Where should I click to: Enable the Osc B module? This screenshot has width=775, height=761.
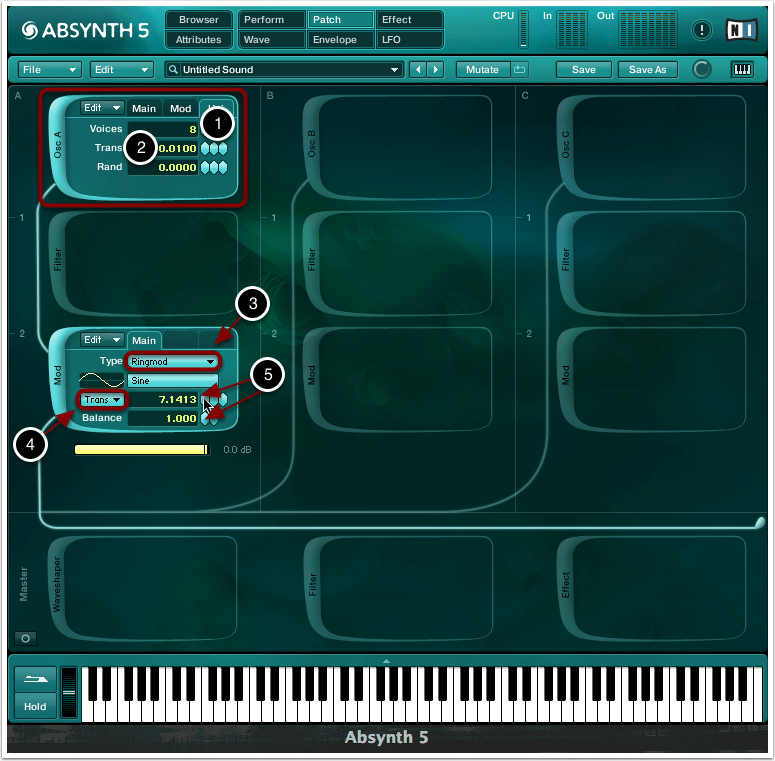tap(311, 144)
